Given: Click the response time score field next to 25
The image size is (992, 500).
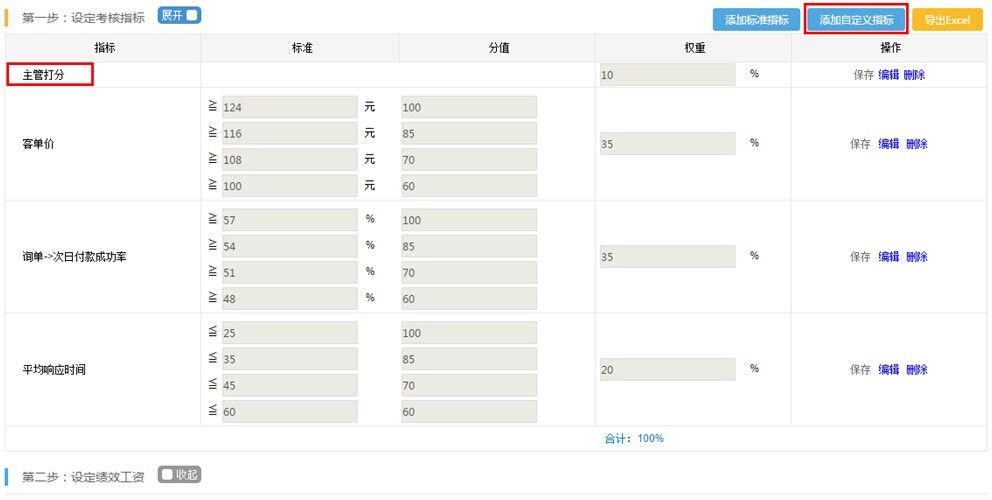Looking at the screenshot, I should (x=469, y=332).
